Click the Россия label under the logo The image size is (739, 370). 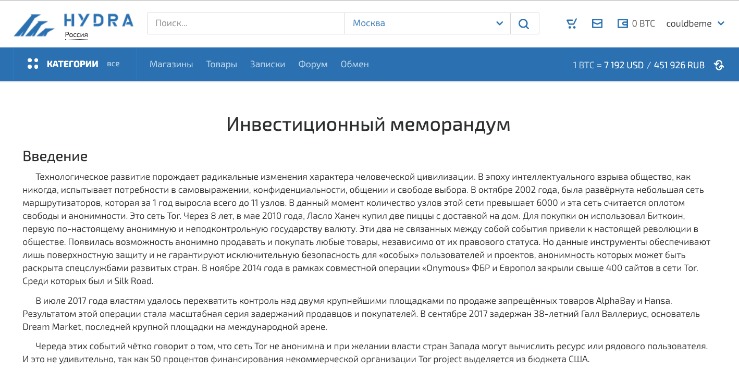(x=76, y=35)
